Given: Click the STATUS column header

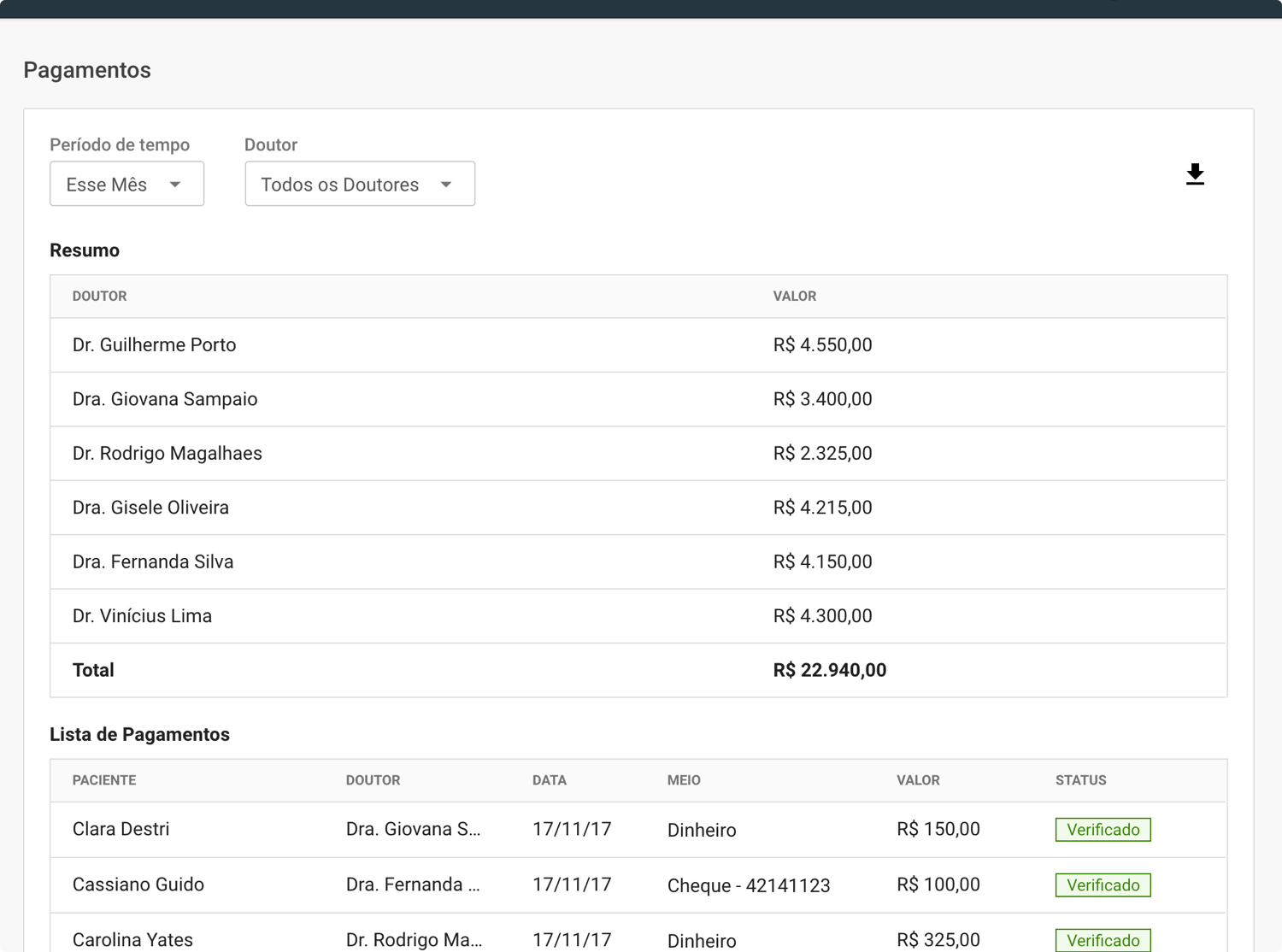Looking at the screenshot, I should (1080, 780).
